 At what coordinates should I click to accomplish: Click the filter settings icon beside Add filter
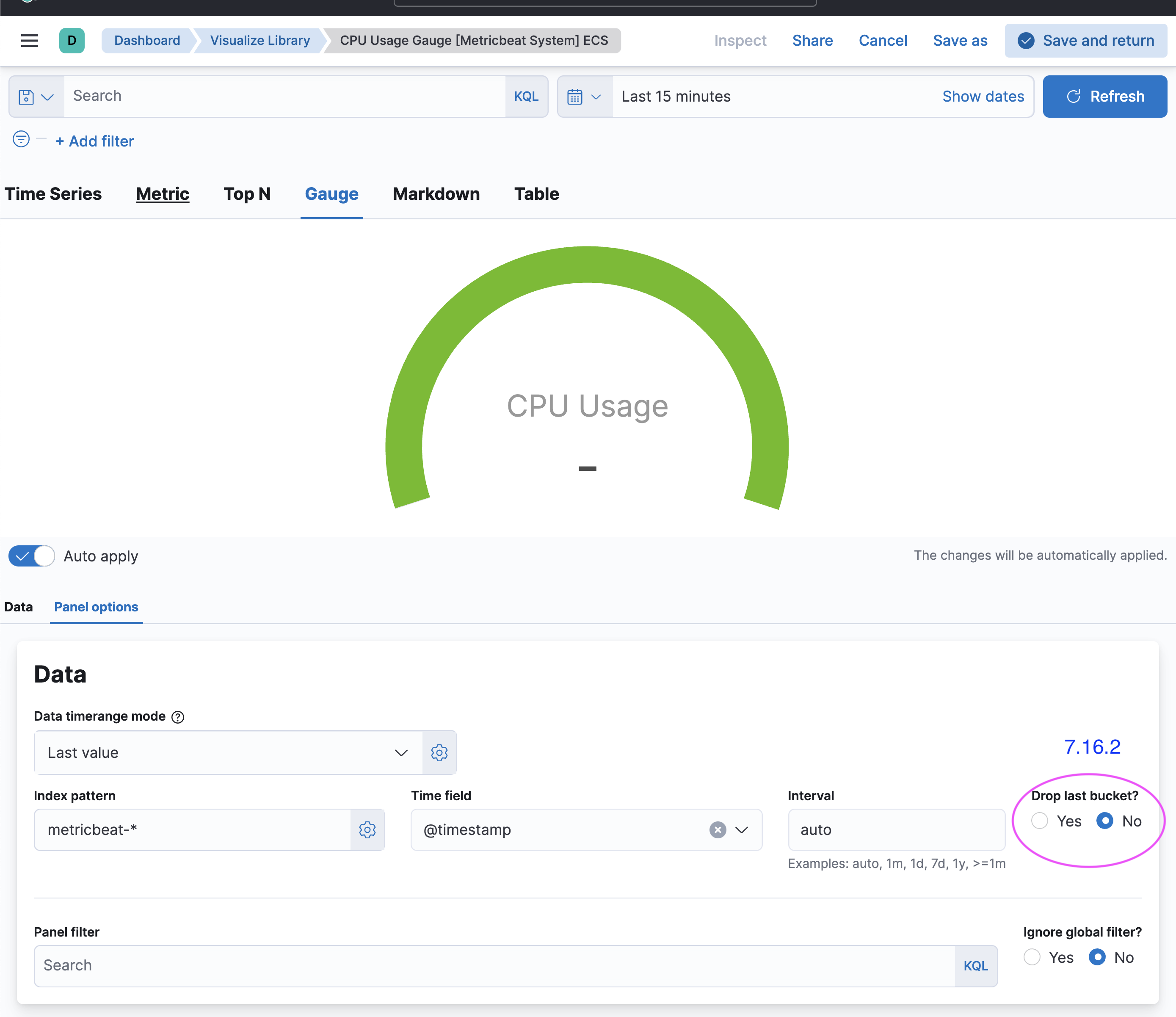point(20,139)
